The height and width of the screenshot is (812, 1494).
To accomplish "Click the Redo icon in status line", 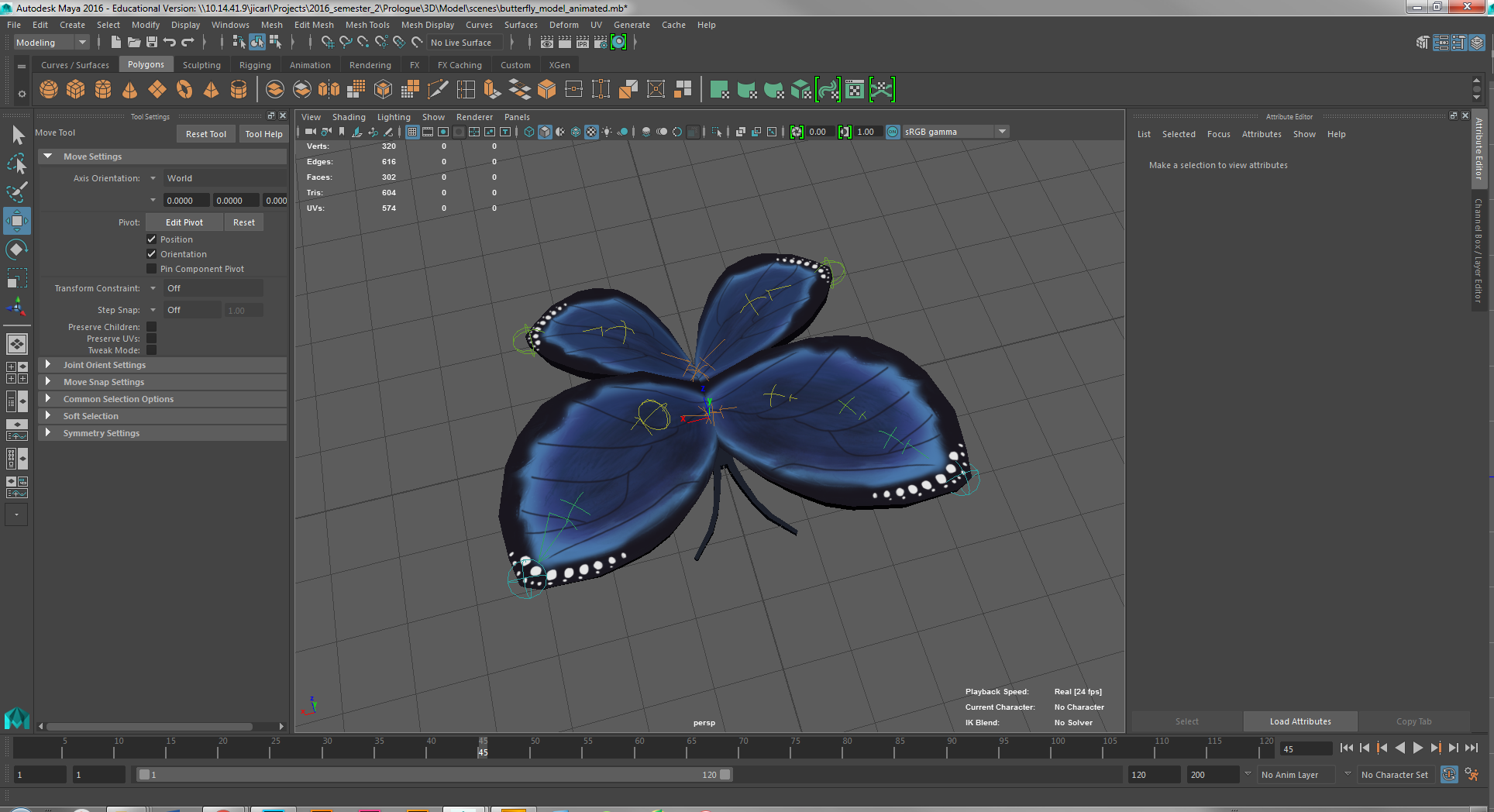I will pos(188,43).
